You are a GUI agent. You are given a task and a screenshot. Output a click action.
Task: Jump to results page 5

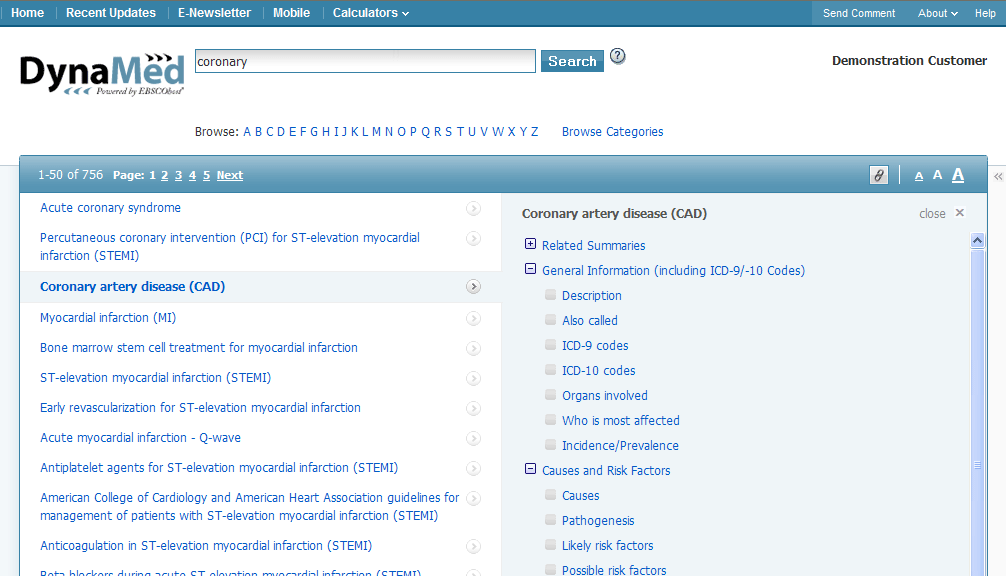(x=207, y=175)
